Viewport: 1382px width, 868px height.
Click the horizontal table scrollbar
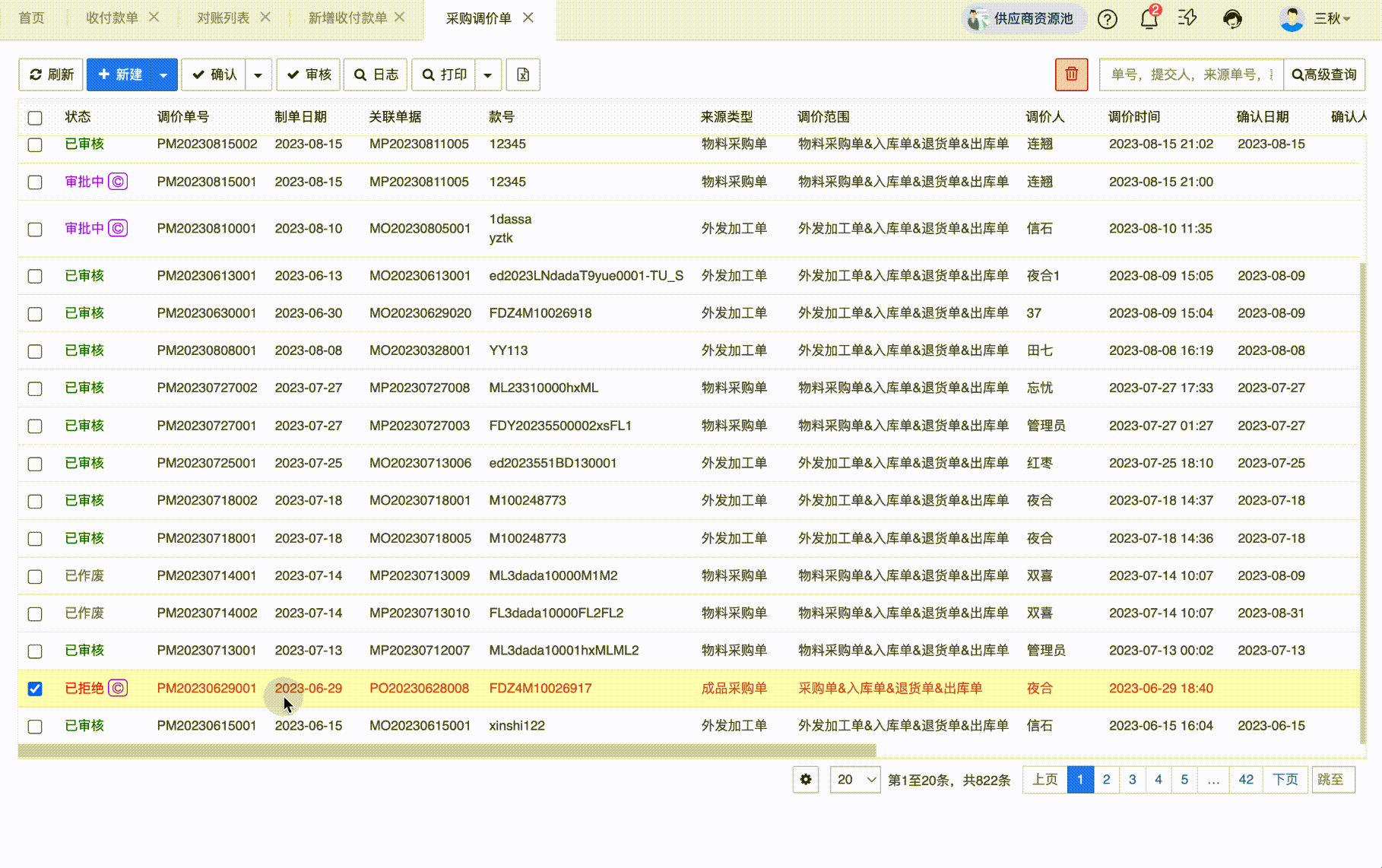(x=447, y=751)
